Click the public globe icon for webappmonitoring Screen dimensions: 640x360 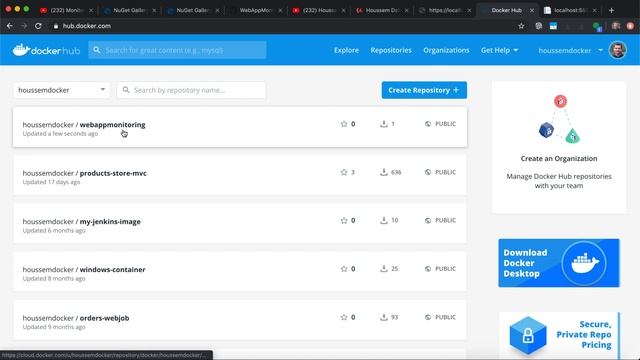point(428,124)
